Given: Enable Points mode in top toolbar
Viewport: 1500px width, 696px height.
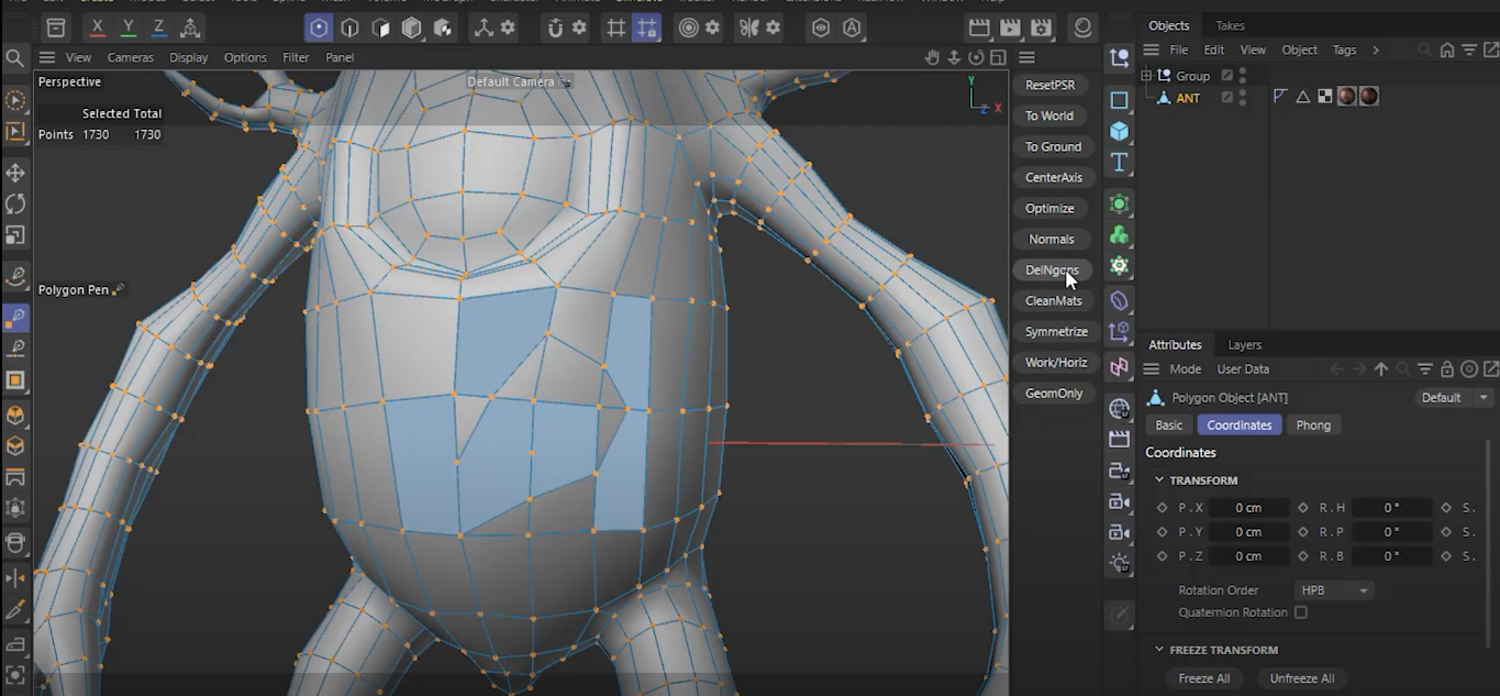Looking at the screenshot, I should tap(319, 28).
